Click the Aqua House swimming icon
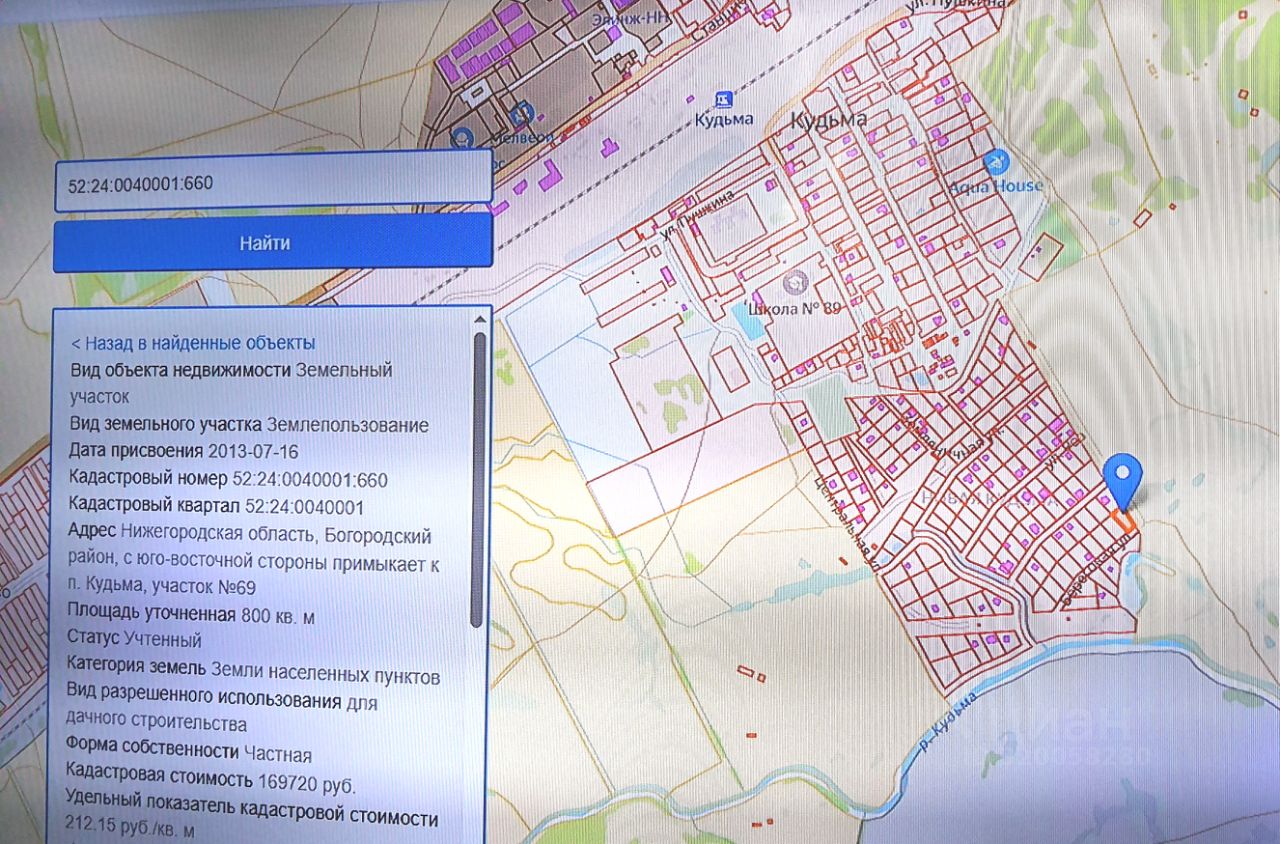This screenshot has width=1280, height=844. (995, 162)
